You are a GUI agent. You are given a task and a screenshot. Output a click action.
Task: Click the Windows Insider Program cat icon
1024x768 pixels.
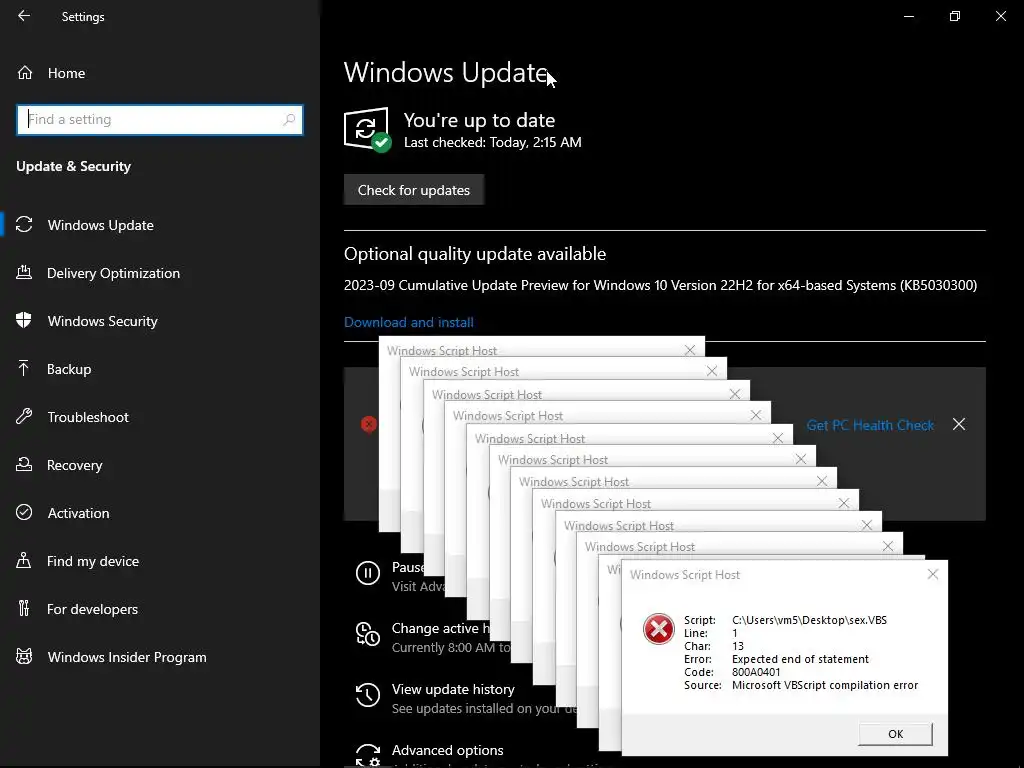click(24, 656)
